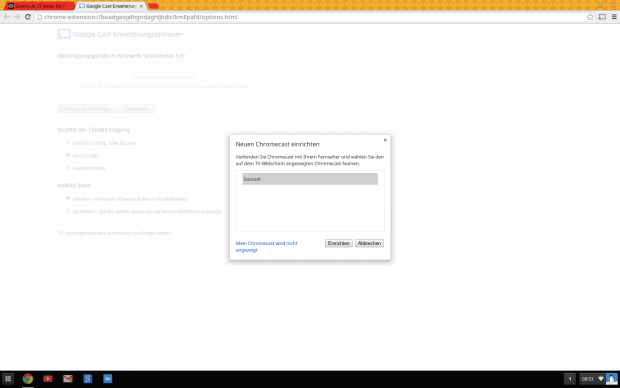Click the user avatar in tray
This screenshot has height=388, width=620.
tap(612, 379)
